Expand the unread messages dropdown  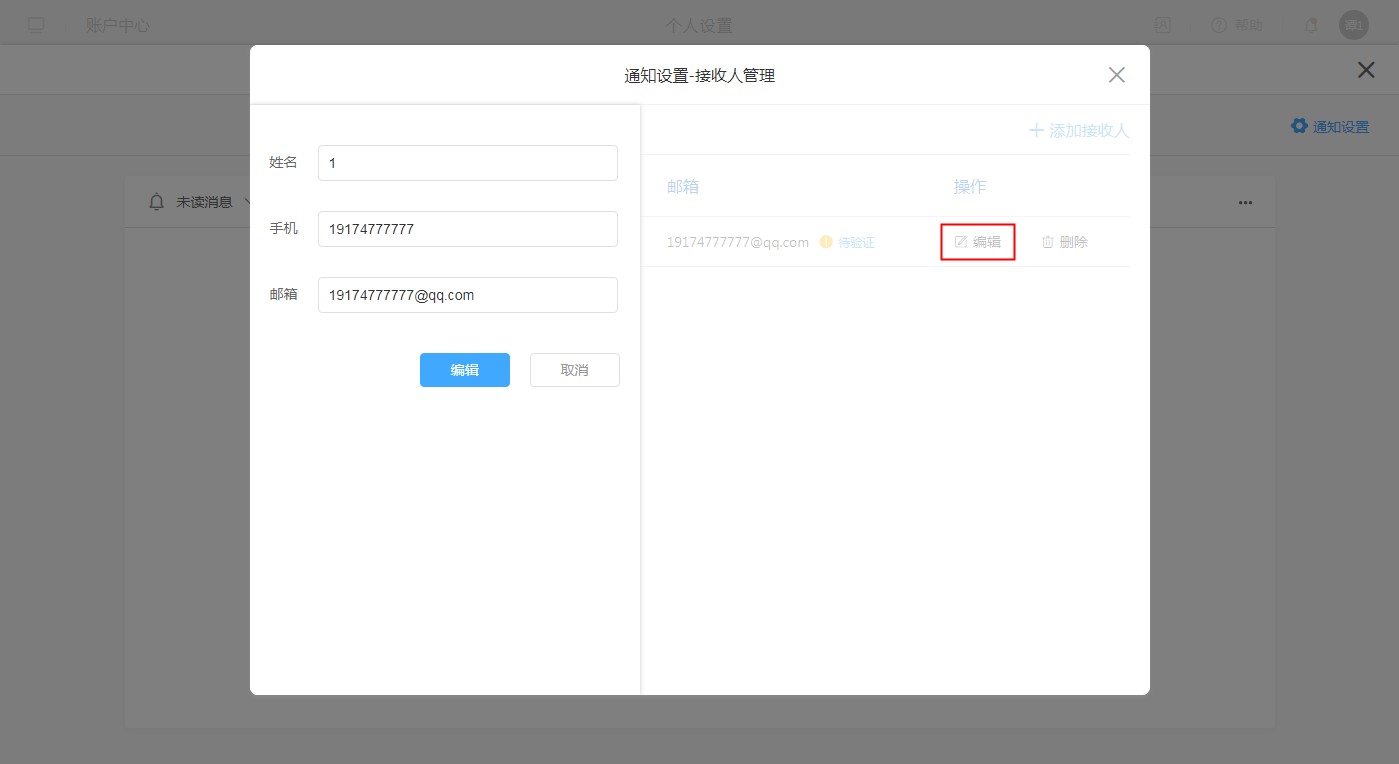coord(246,202)
